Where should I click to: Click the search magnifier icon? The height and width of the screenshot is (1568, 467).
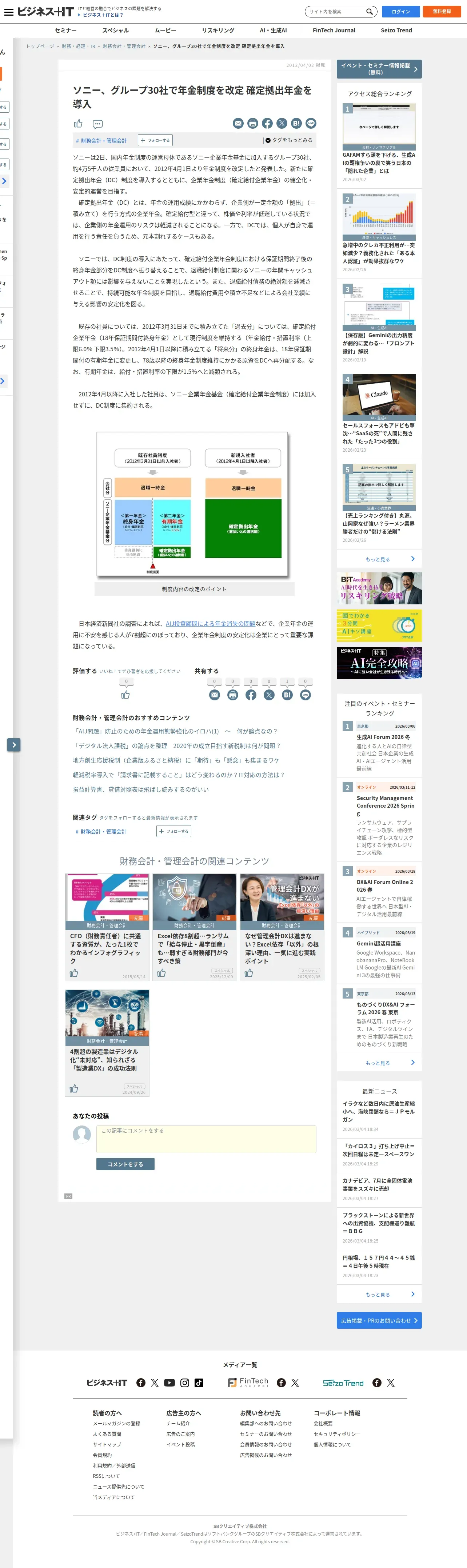(369, 12)
